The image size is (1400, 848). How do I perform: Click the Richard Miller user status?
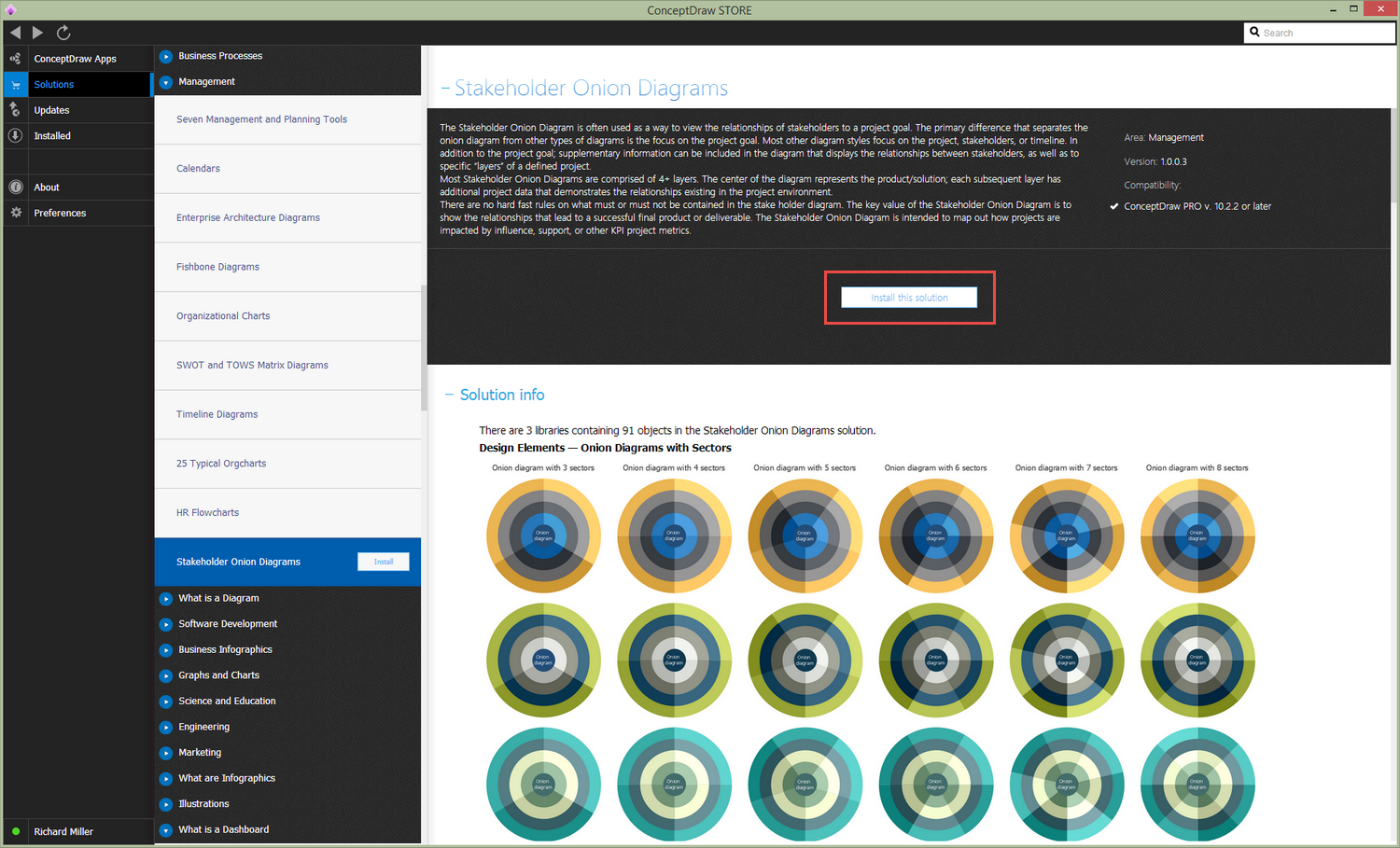coord(63,831)
